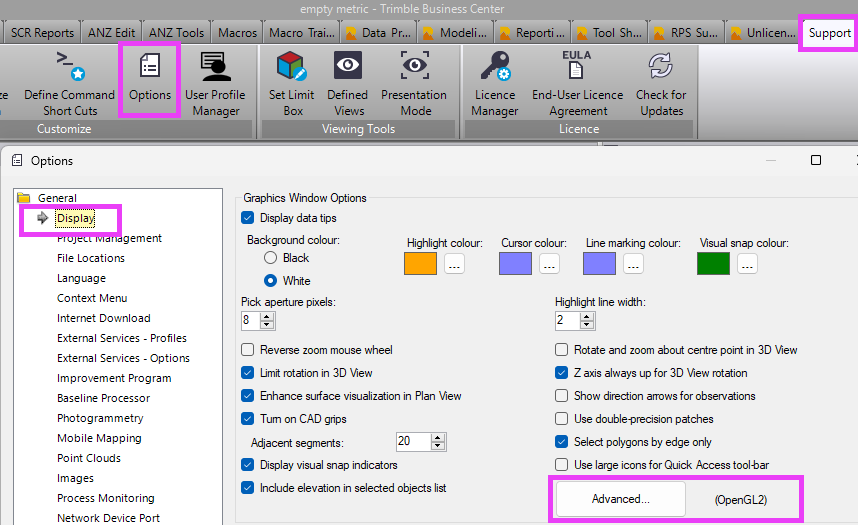Toggle Display data tips checkbox
The image size is (858, 525).
(247, 218)
